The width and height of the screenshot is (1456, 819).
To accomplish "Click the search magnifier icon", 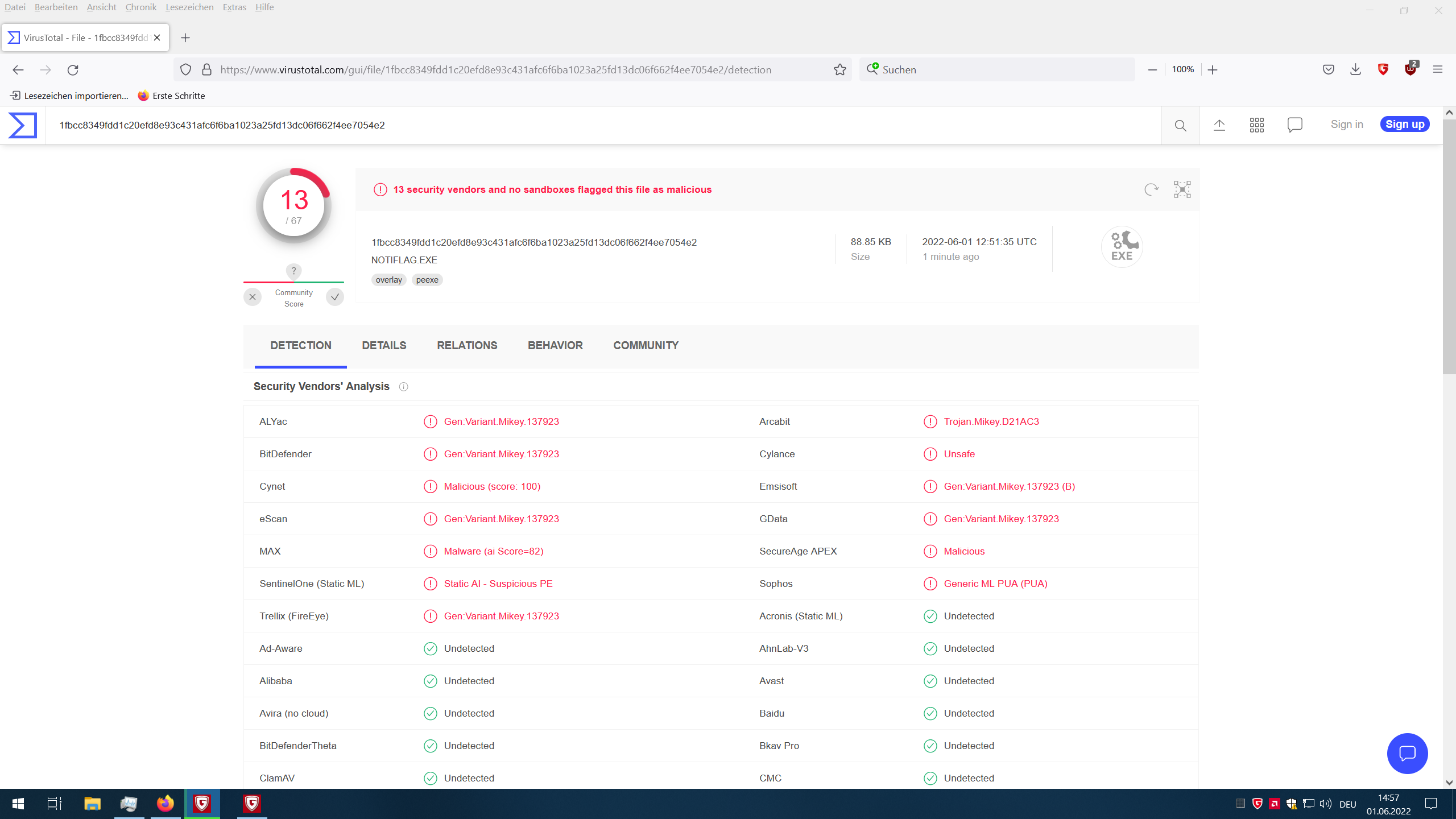I will pyautogui.click(x=1181, y=125).
